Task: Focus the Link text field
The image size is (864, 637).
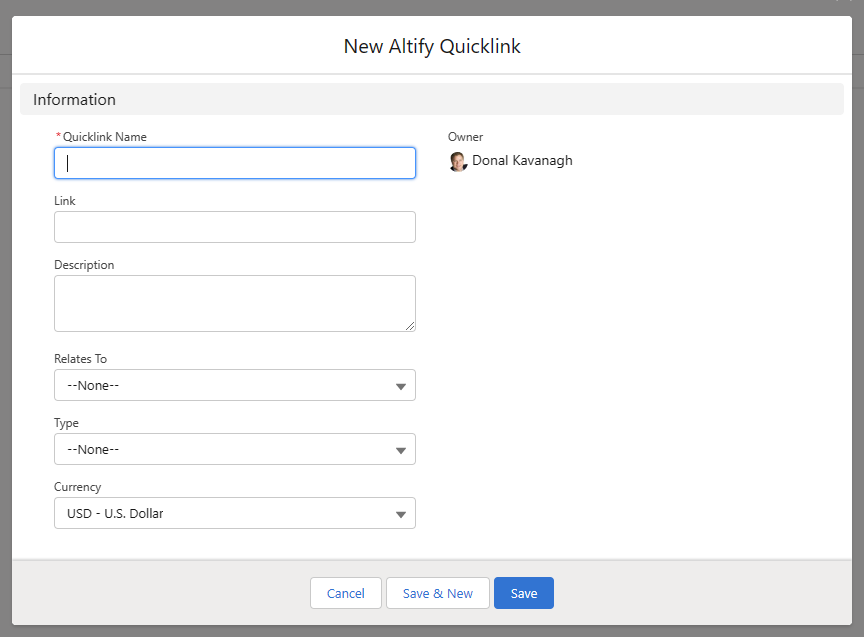Action: [235, 227]
